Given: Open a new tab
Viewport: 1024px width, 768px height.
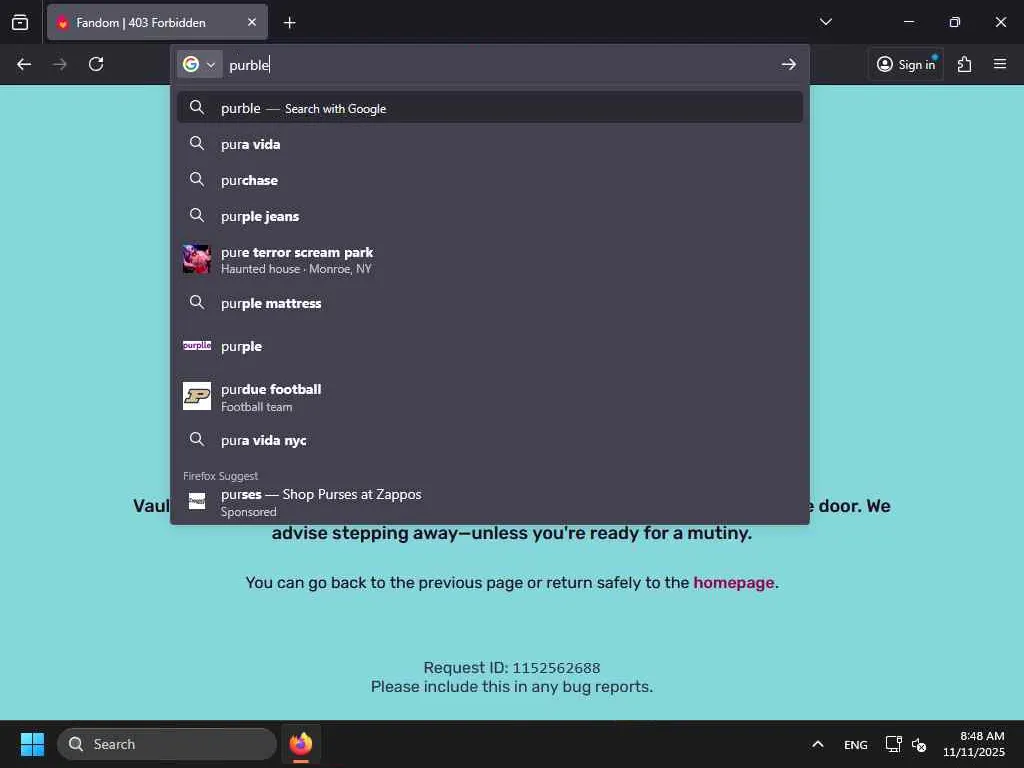Looking at the screenshot, I should coord(289,23).
